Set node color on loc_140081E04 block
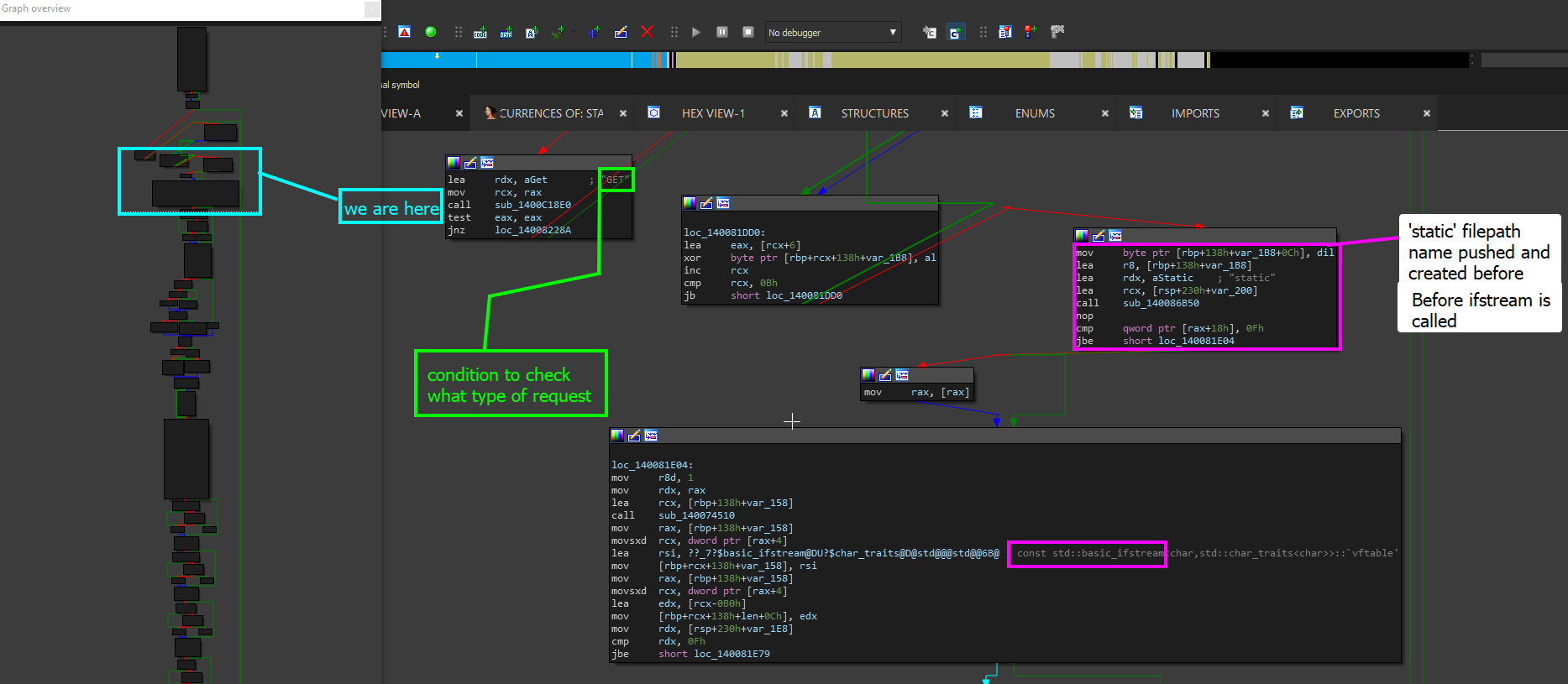Screen dimensions: 1568x684 [617, 436]
